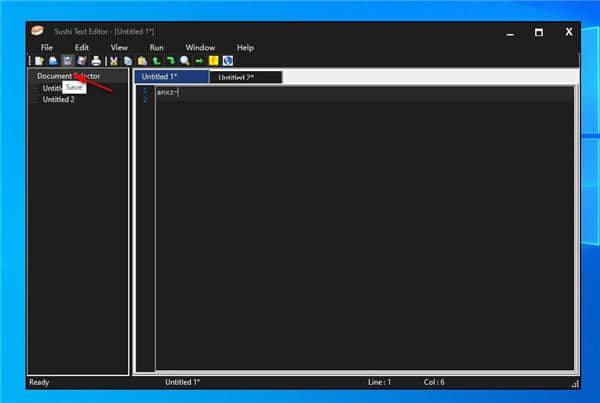Open the Run menu
Screen dimensions: 600x403
tap(157, 48)
